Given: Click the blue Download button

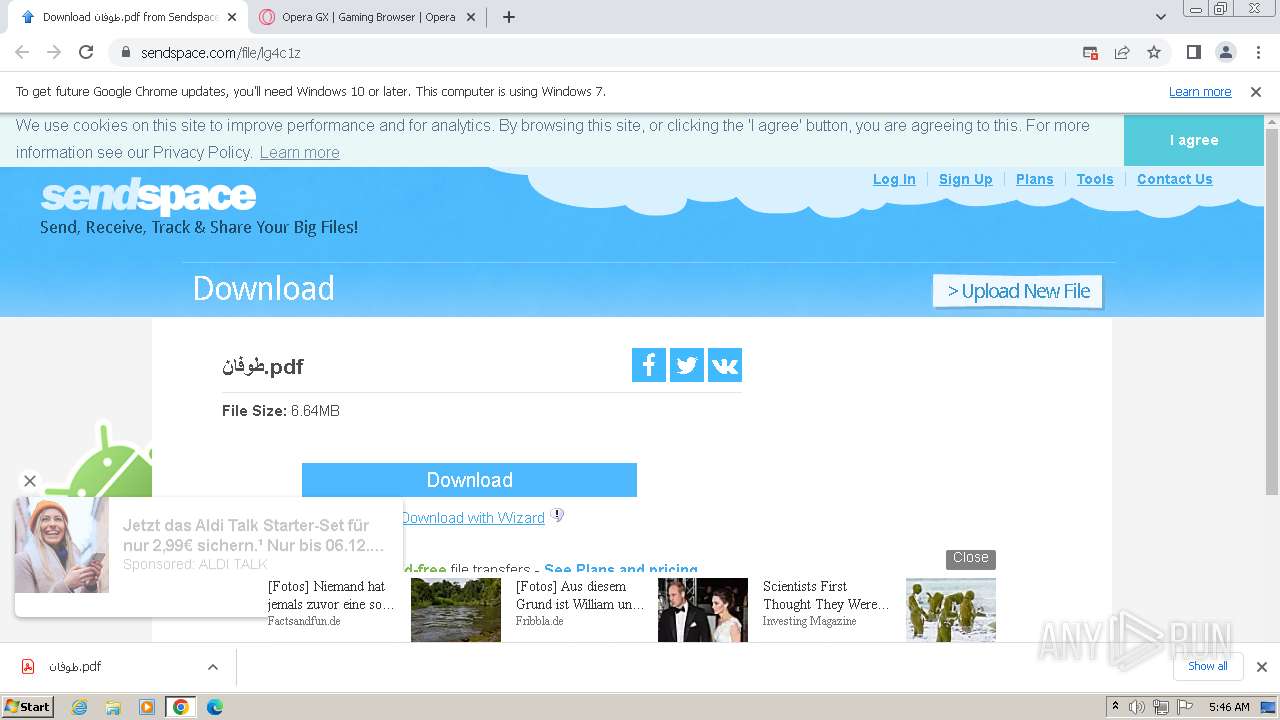Looking at the screenshot, I should (469, 480).
